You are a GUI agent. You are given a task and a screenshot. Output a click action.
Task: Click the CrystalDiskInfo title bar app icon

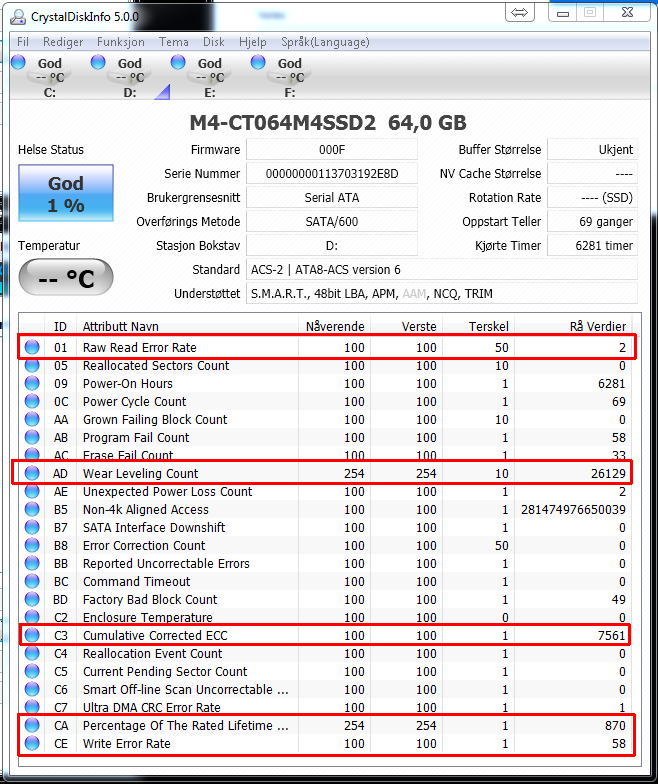click(18, 16)
